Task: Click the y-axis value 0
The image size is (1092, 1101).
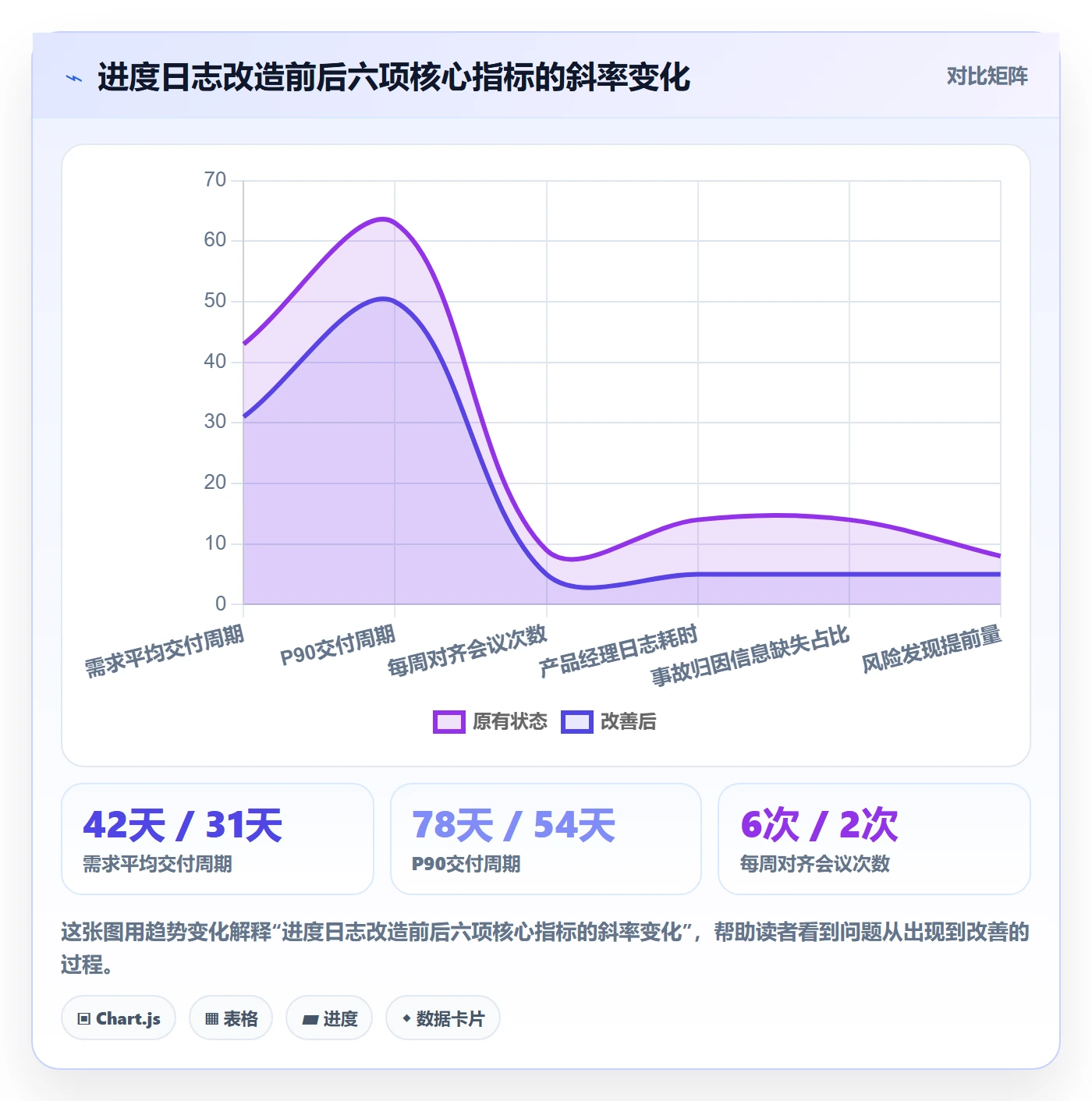Action: pyautogui.click(x=221, y=604)
